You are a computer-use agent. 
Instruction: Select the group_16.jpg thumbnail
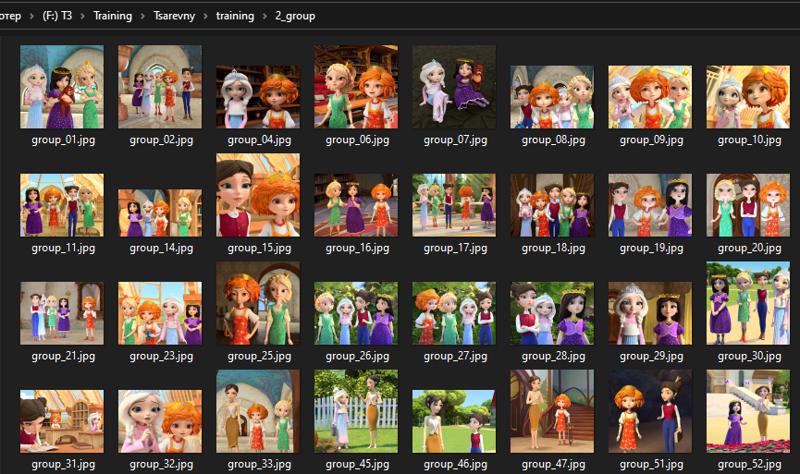356,205
